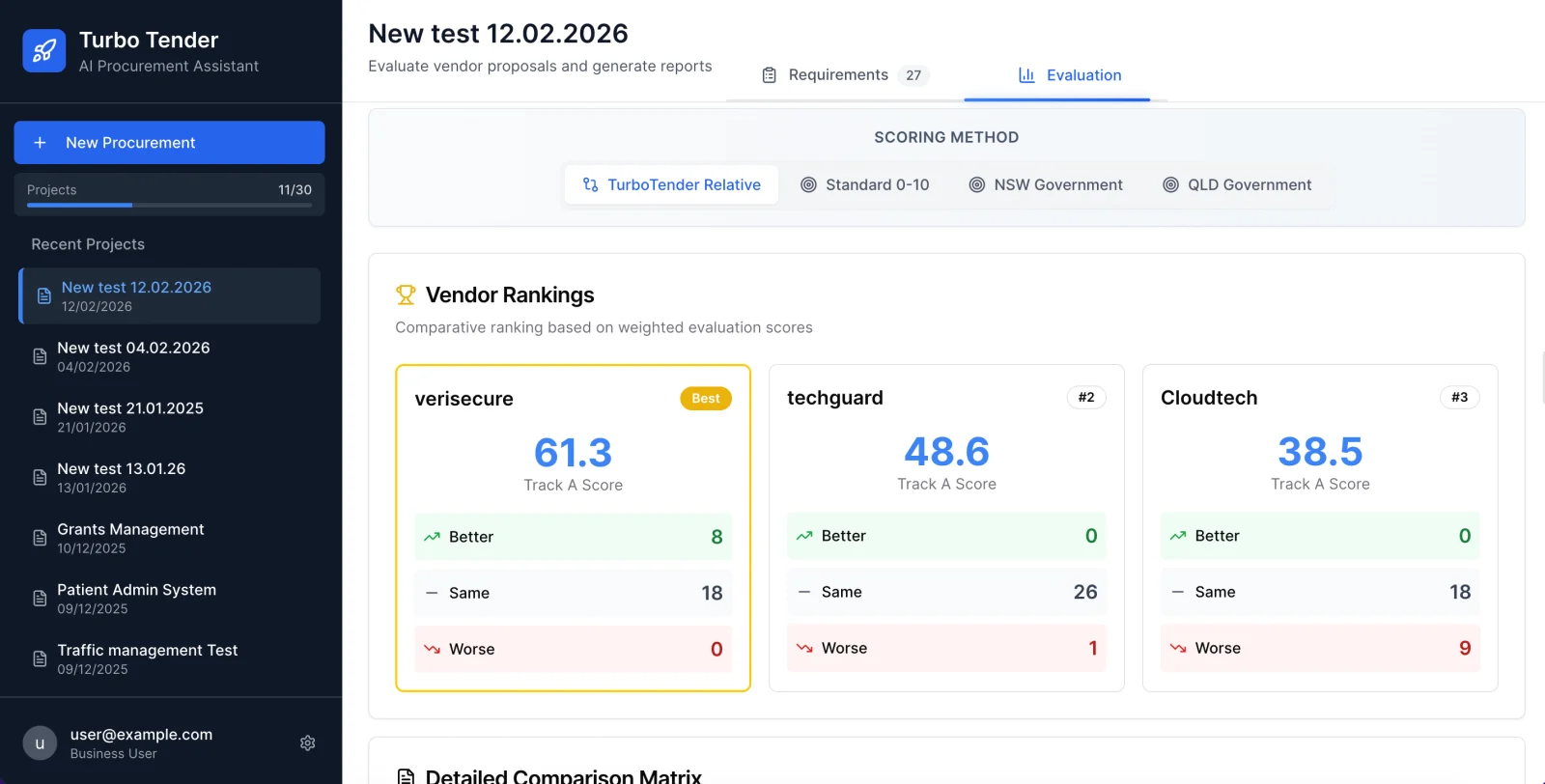Click the Best badge on verisecure card
This screenshot has width=1545, height=784.
pos(706,399)
